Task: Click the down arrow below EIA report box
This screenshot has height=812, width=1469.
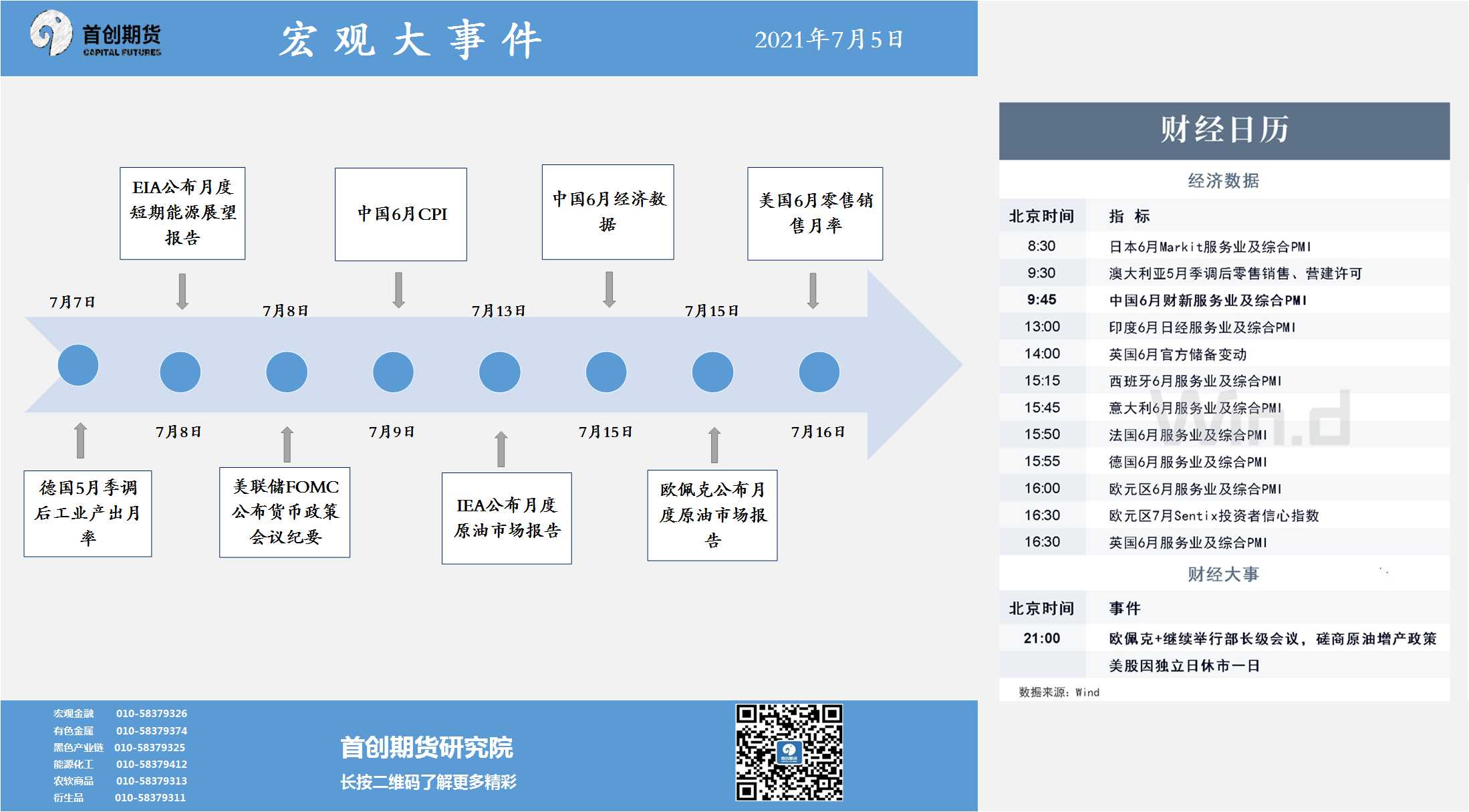Action: pyautogui.click(x=182, y=291)
